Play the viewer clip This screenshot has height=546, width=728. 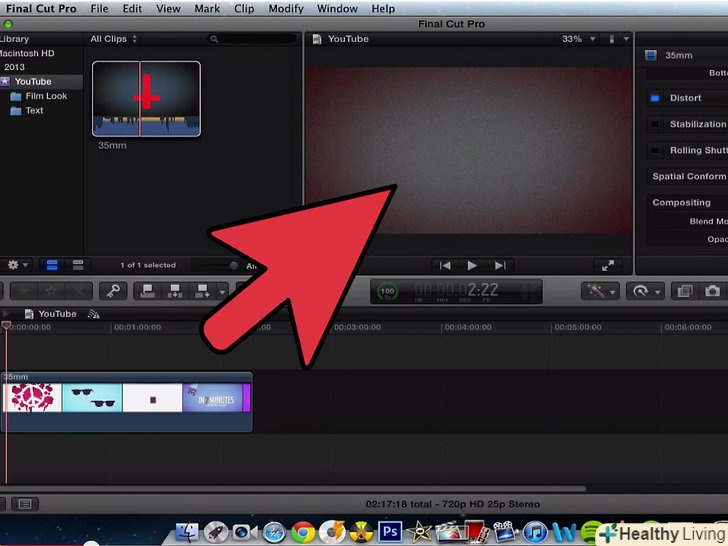pos(472,265)
